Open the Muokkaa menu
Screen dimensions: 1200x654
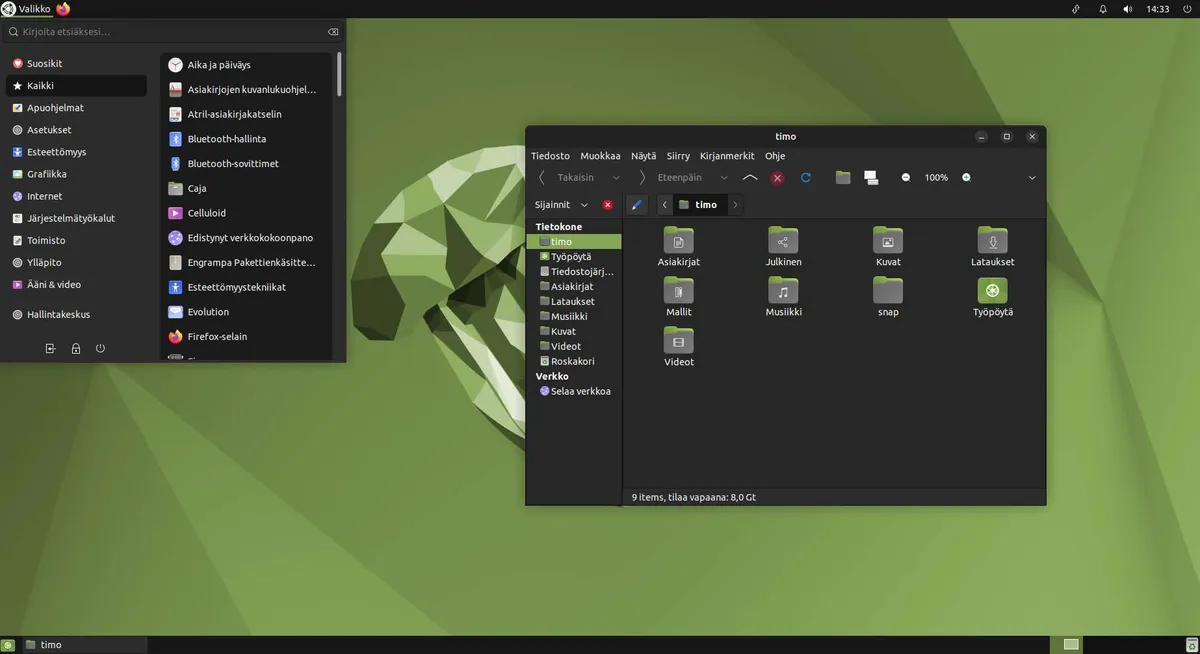click(x=599, y=155)
